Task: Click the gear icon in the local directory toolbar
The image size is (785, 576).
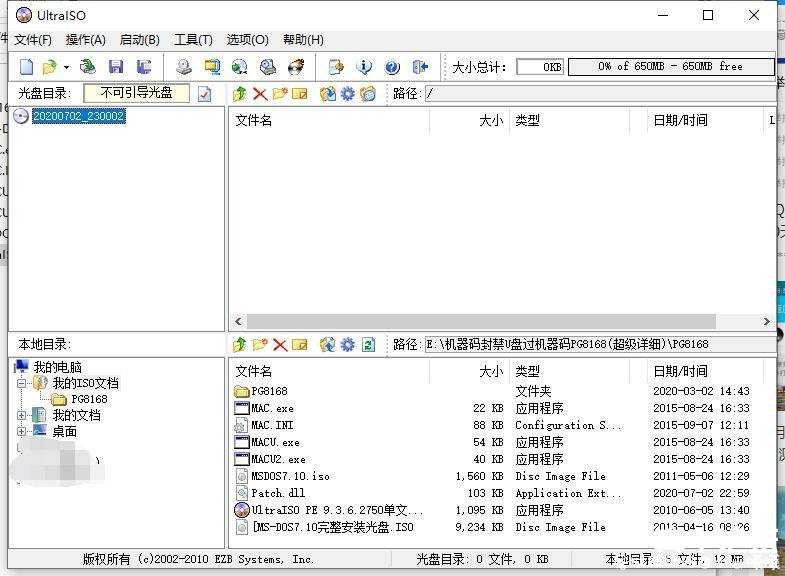Action: [x=347, y=344]
